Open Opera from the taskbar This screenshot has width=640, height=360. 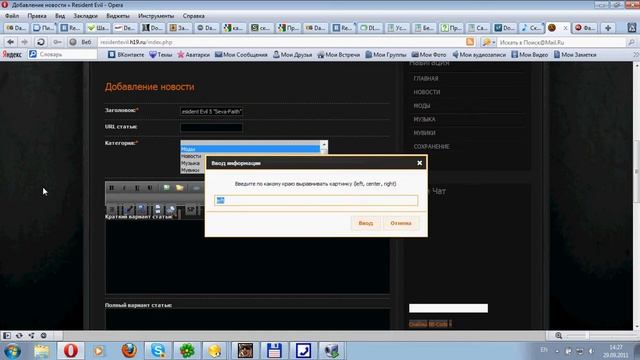point(70,351)
